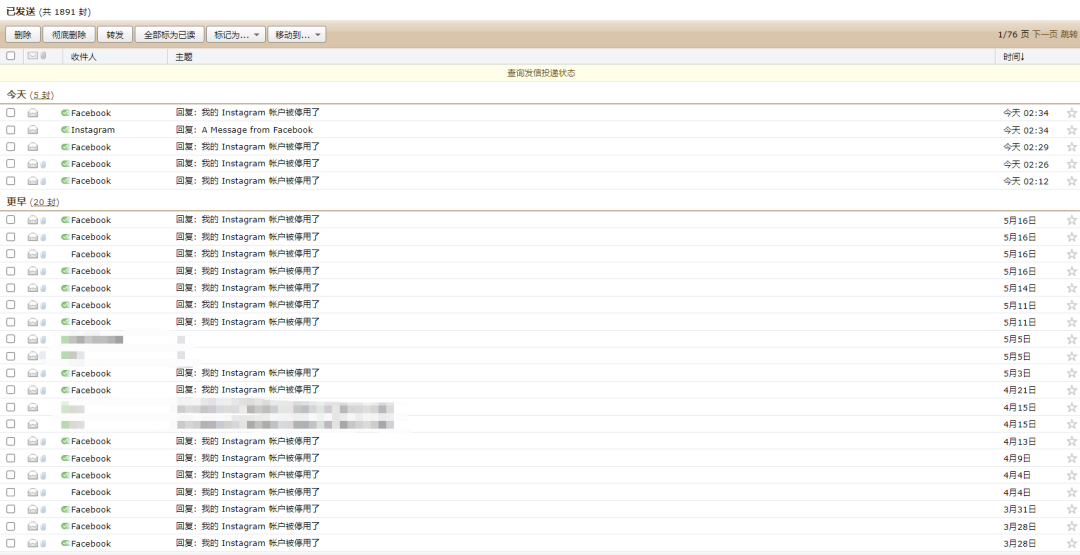Star the Facebook email sent today 02:34
Screen dimensions: 1080x555
(1072, 113)
